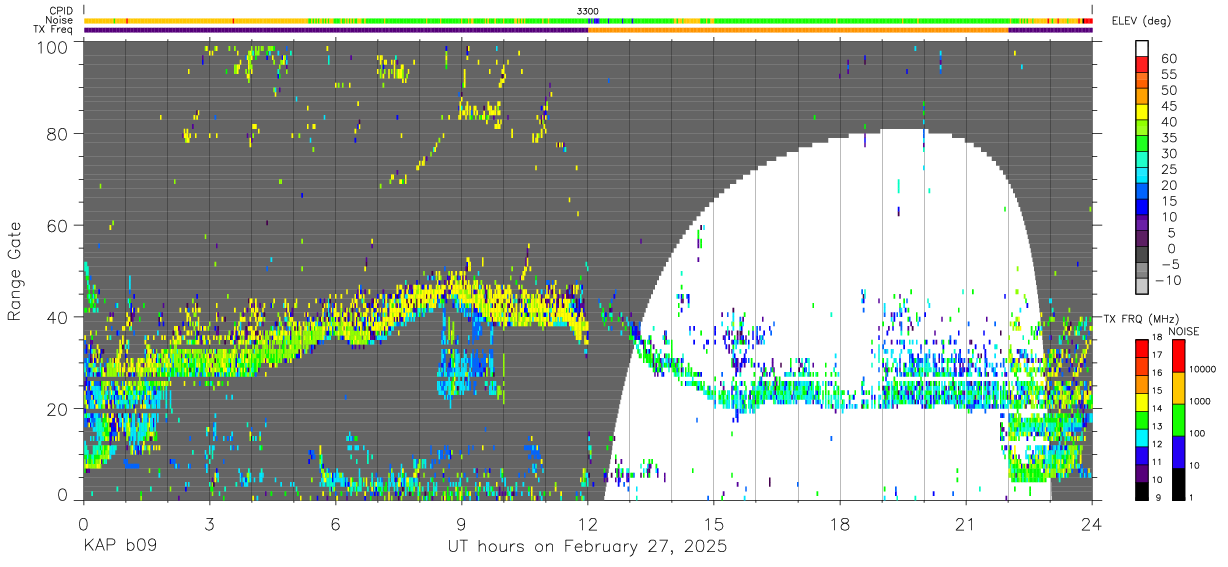Click the NOISE legend value 10000
The image size is (1228, 567).
point(1203,369)
